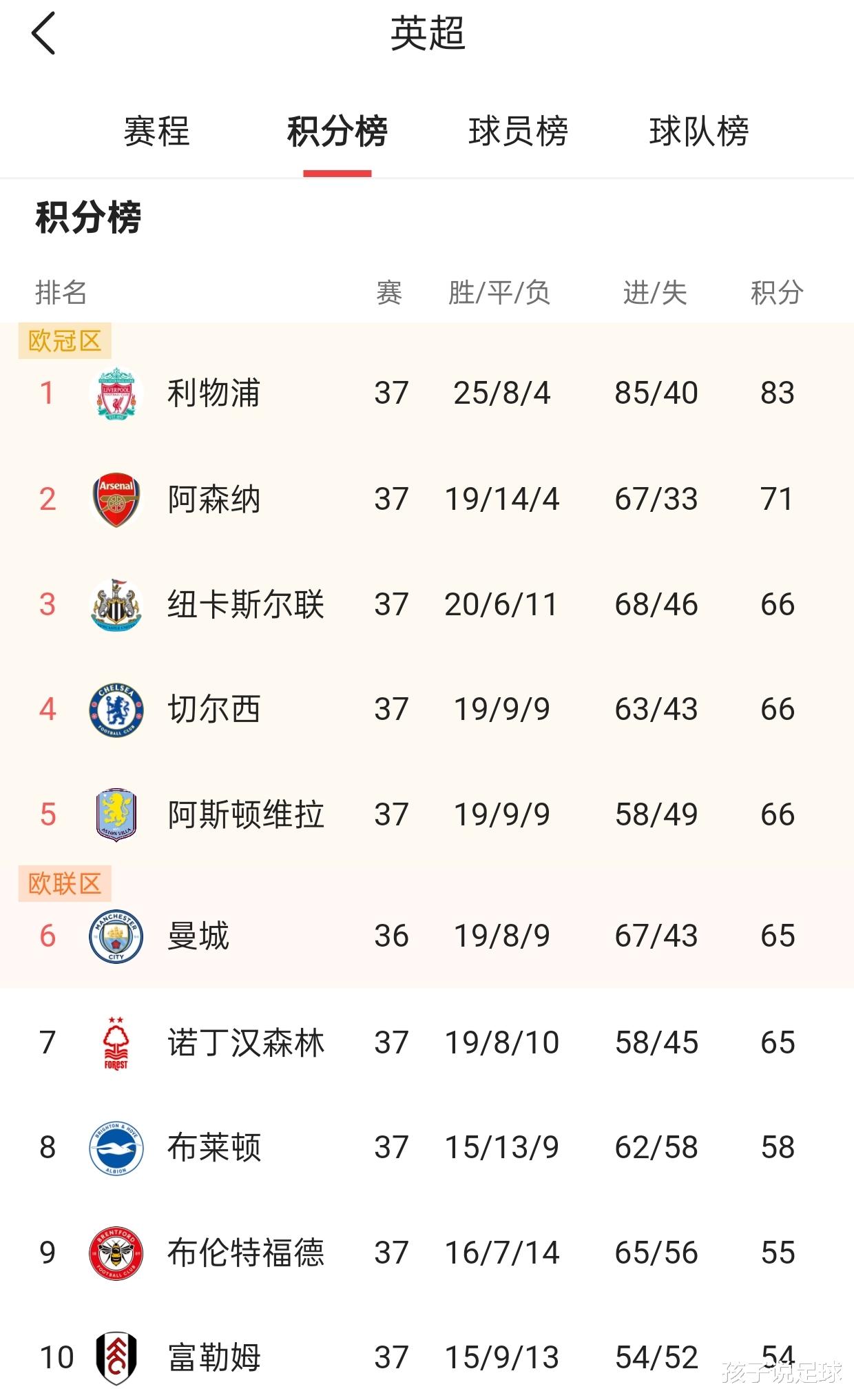Tap team name 阿森纳
854x1400 pixels.
pos(213,500)
